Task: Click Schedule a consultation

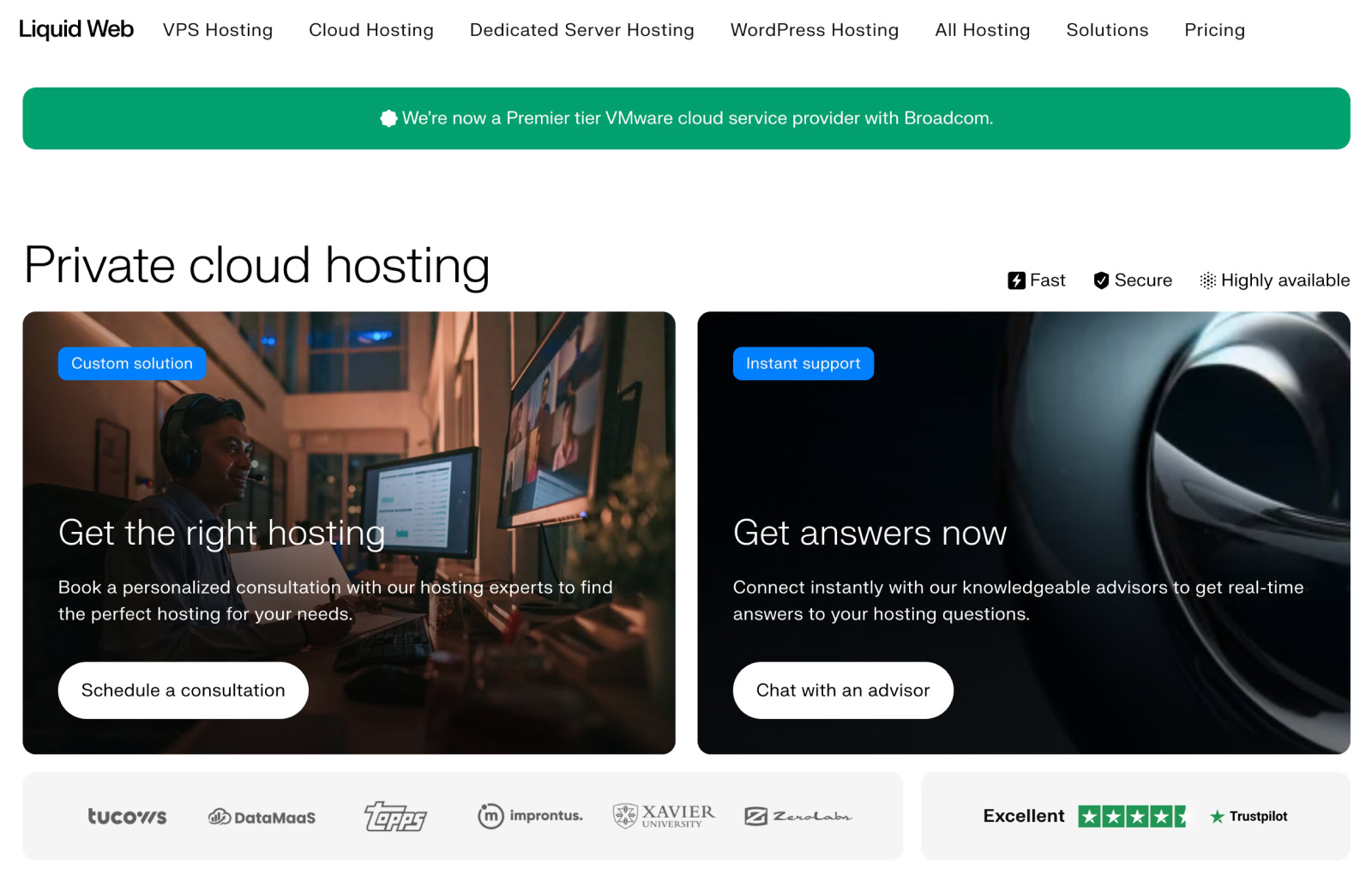Action: 183,690
